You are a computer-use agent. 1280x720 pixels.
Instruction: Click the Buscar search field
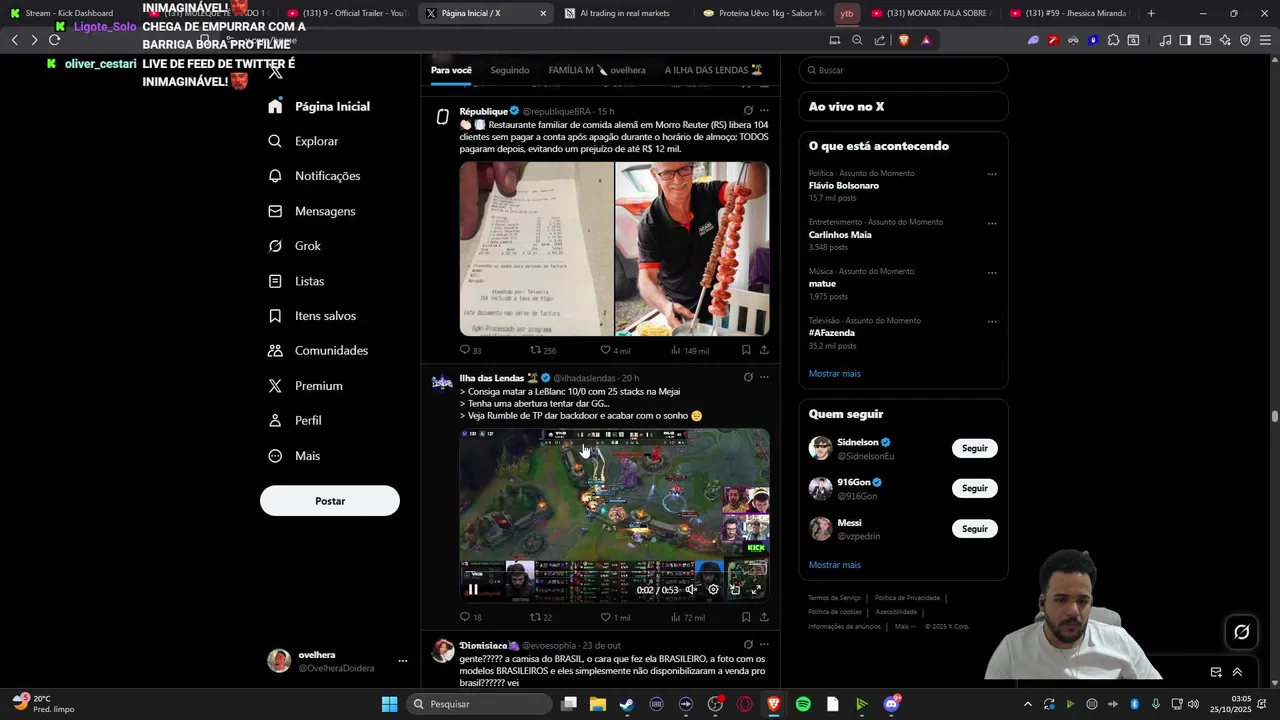tap(903, 70)
